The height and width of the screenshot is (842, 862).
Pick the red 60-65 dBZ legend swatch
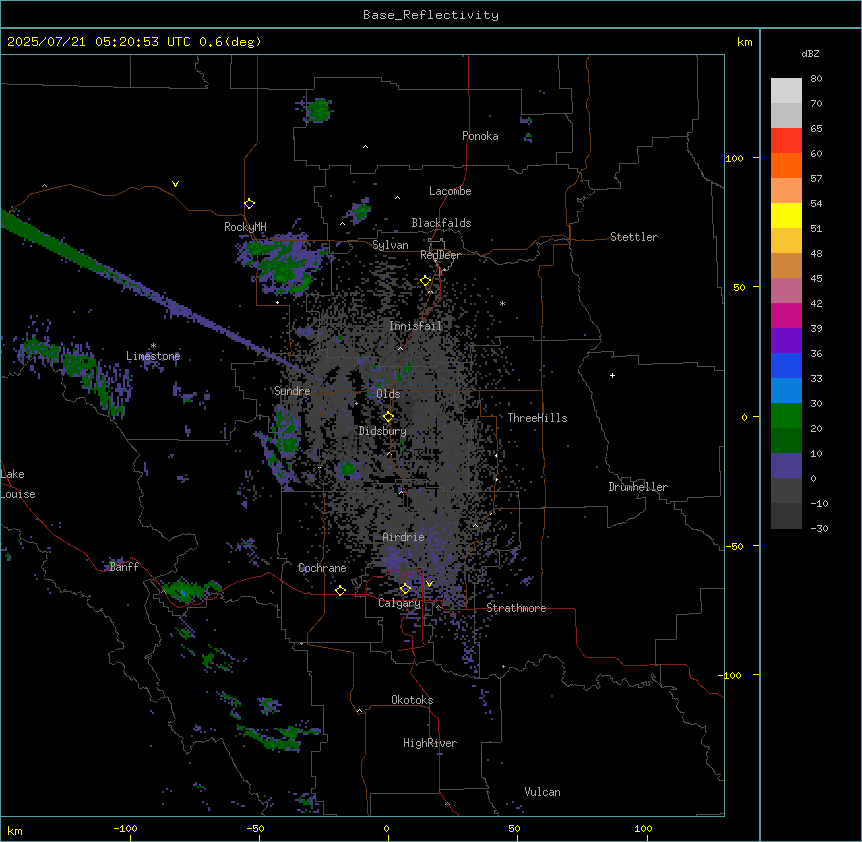786,140
